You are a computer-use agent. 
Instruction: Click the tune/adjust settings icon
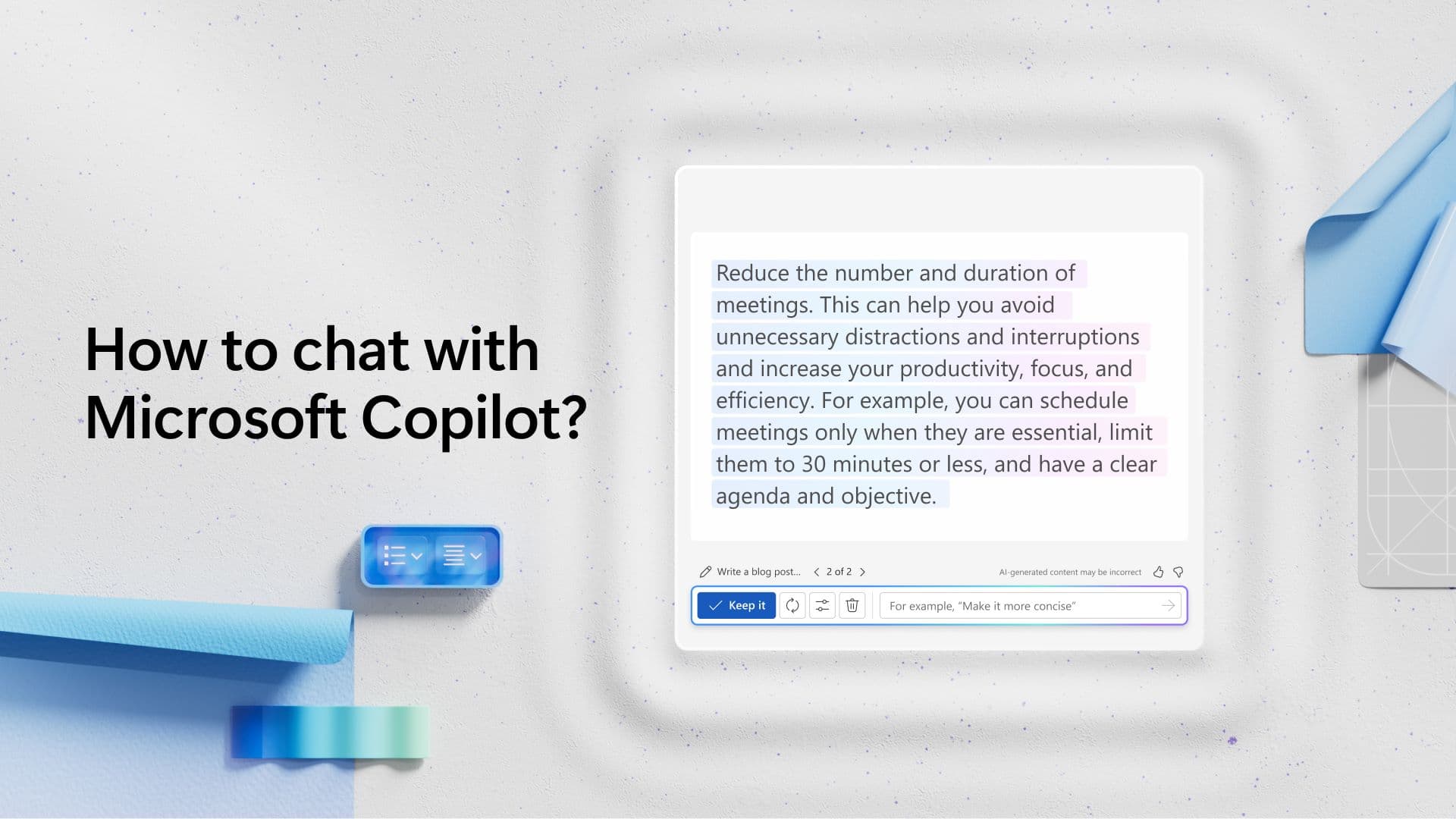[x=822, y=605]
